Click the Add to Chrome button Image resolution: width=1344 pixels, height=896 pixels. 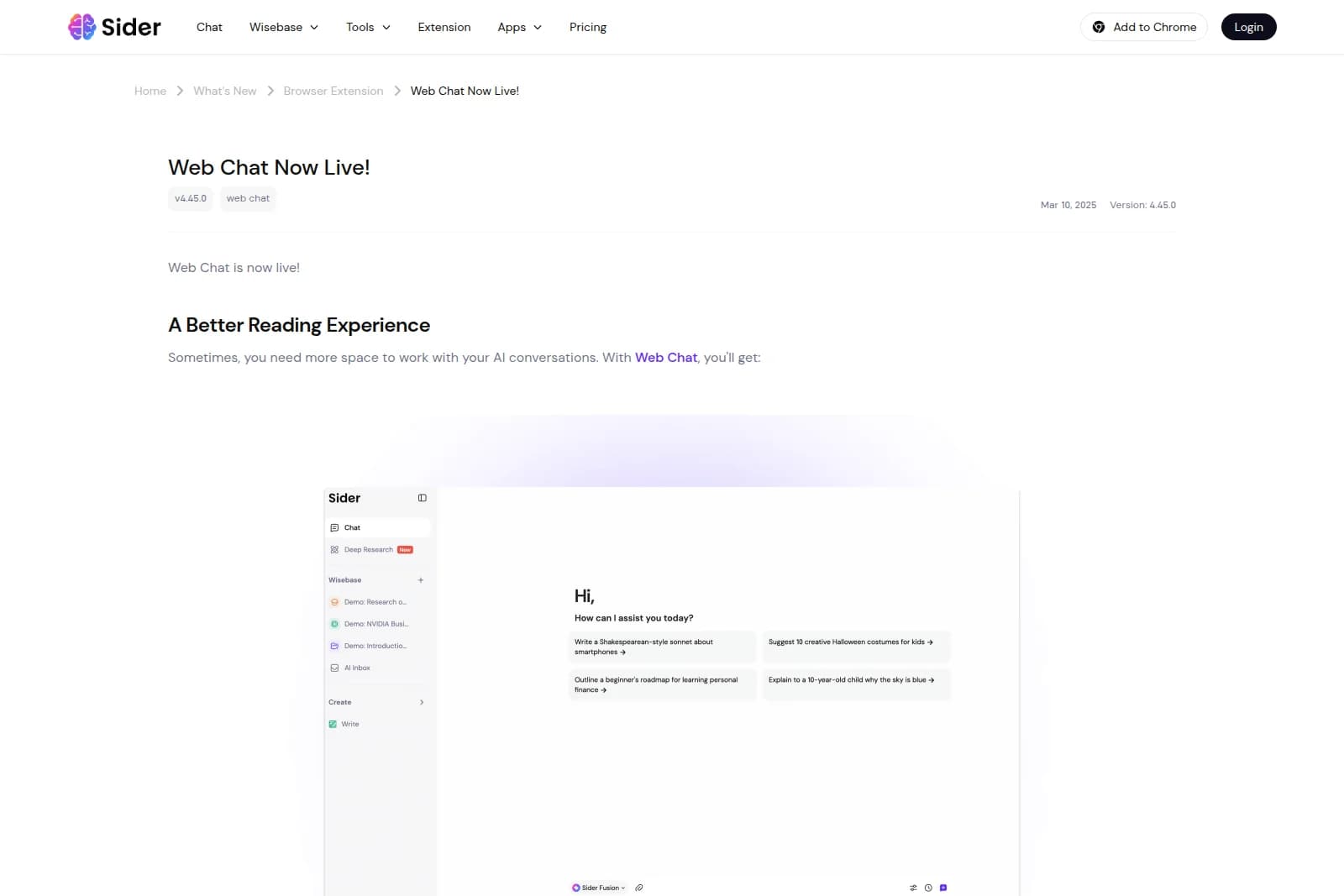pos(1143,27)
